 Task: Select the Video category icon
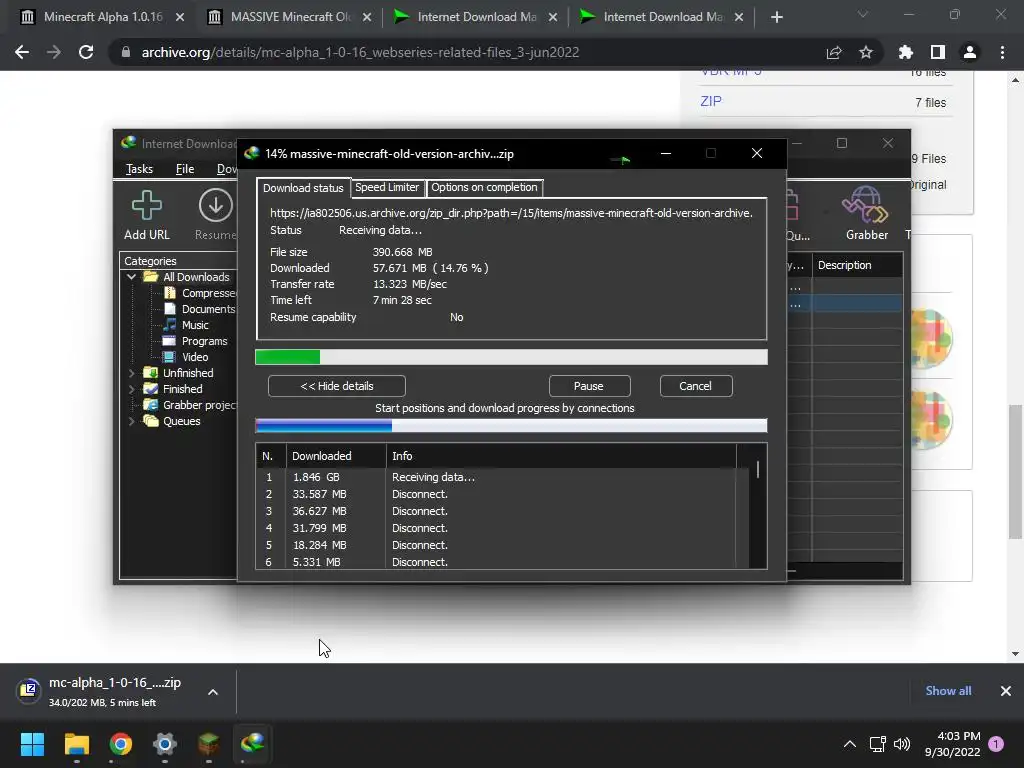click(170, 357)
